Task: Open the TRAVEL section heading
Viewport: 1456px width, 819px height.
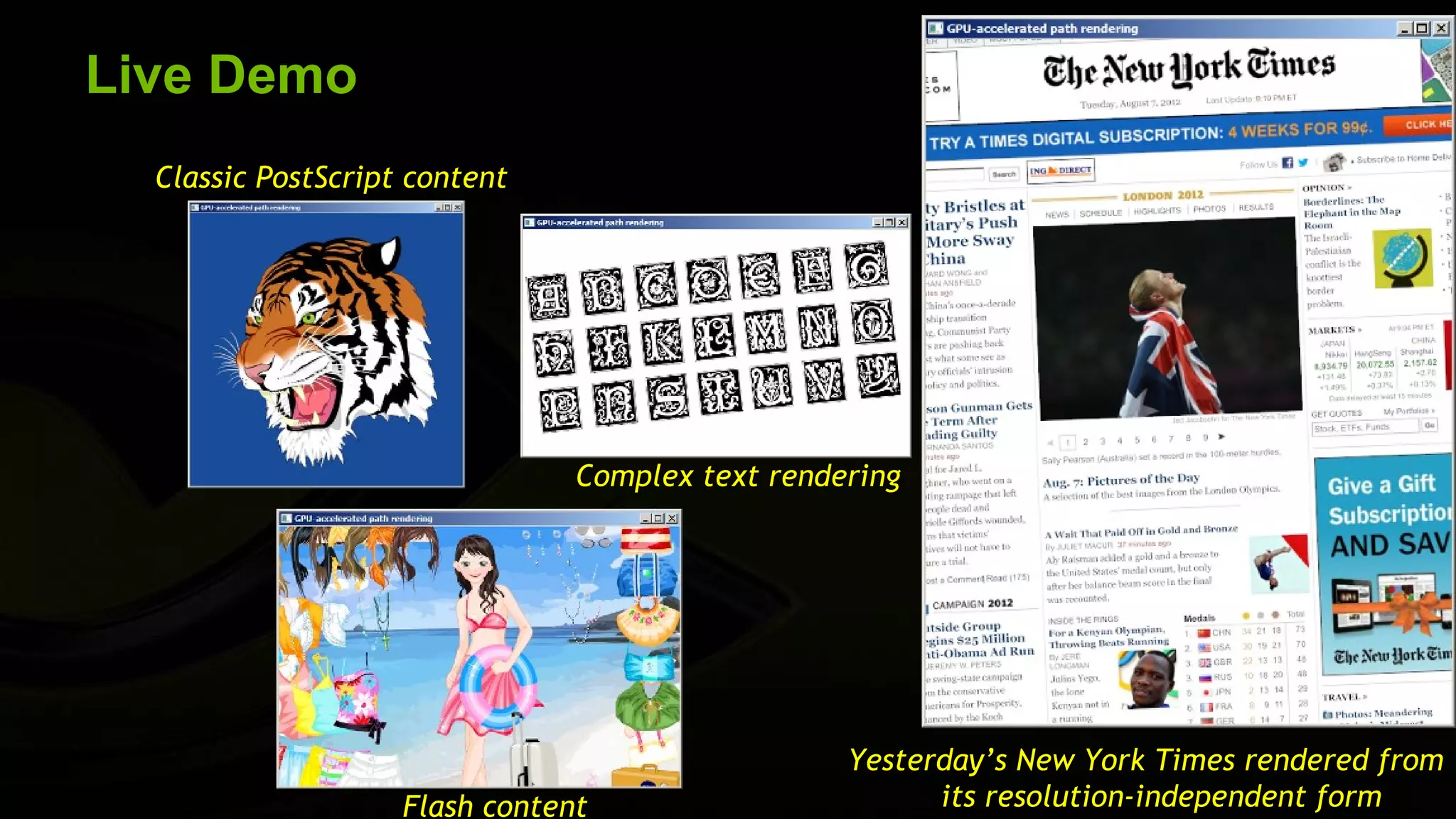Action: coord(1344,697)
